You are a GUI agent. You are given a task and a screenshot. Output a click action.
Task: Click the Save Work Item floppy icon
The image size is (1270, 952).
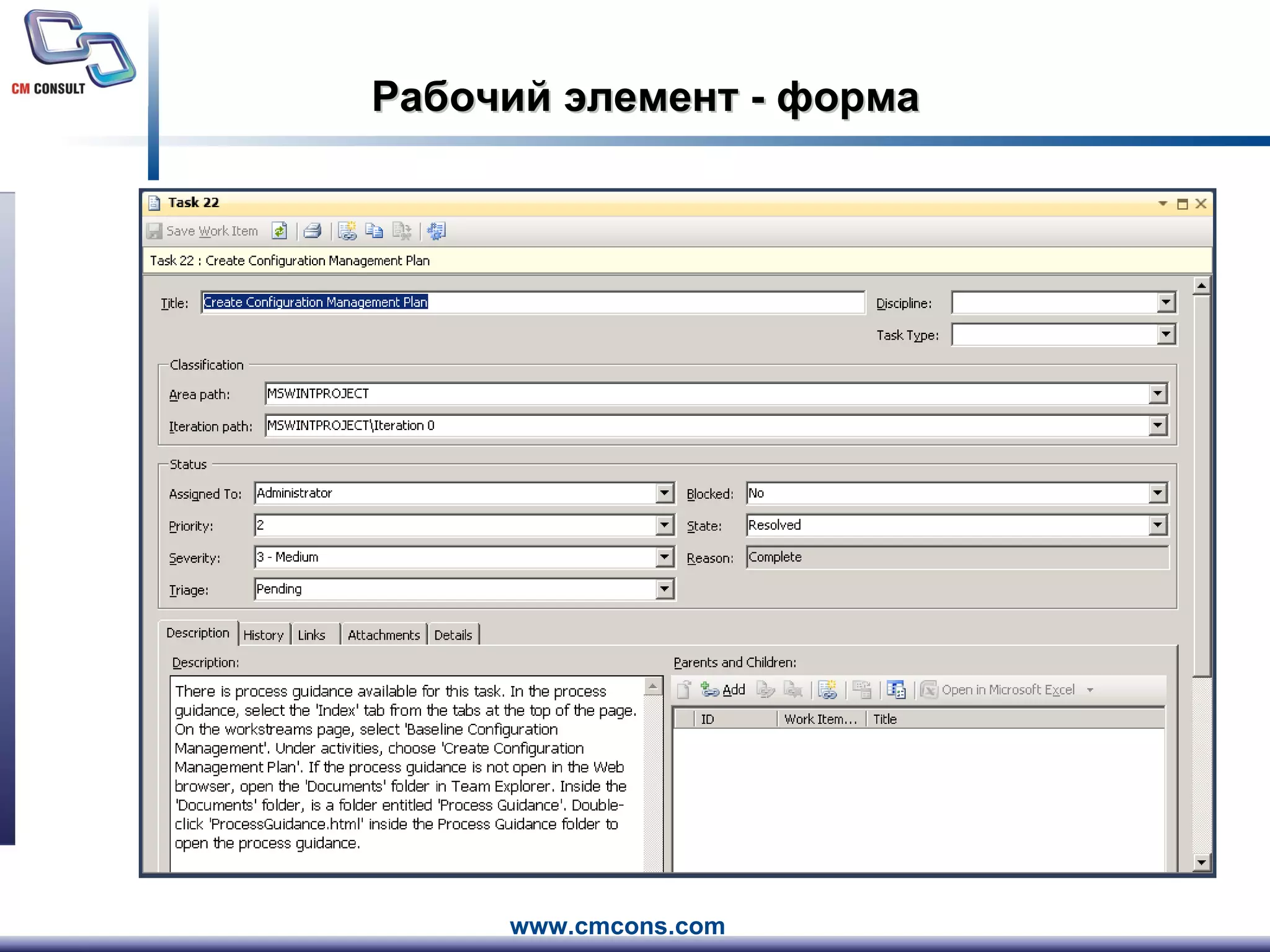(x=154, y=231)
